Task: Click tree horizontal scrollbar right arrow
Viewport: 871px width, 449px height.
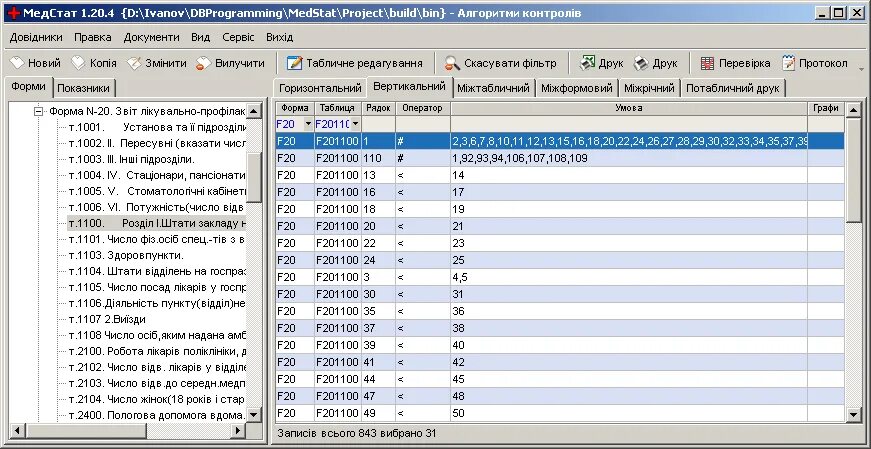Action: pos(238,430)
